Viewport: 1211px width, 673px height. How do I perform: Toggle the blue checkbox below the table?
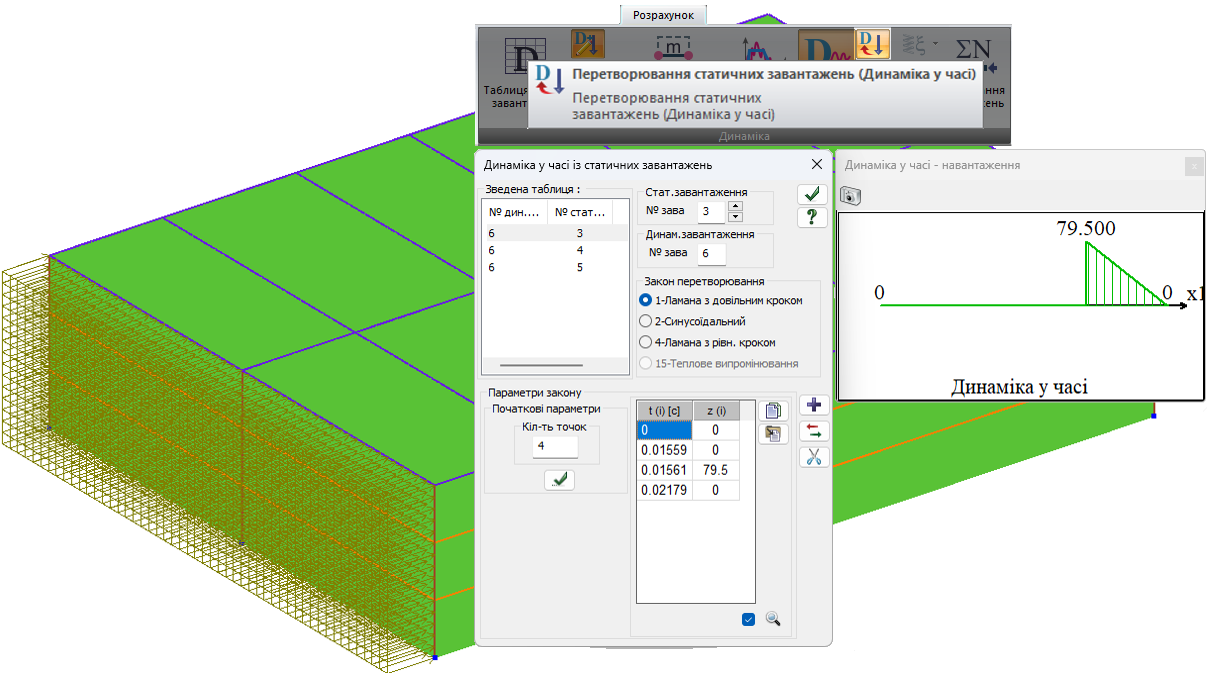pos(748,619)
